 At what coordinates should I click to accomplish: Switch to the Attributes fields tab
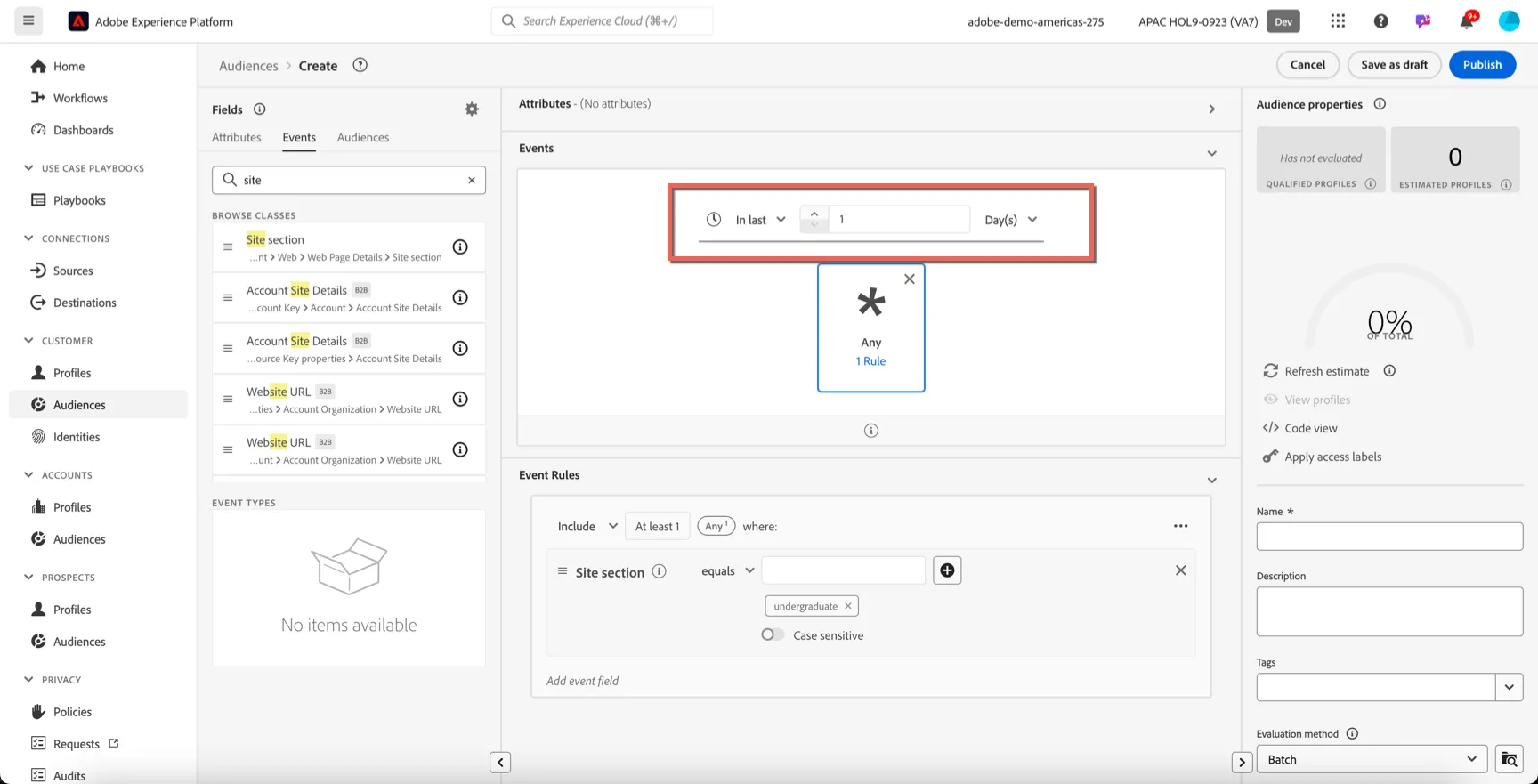coord(237,137)
